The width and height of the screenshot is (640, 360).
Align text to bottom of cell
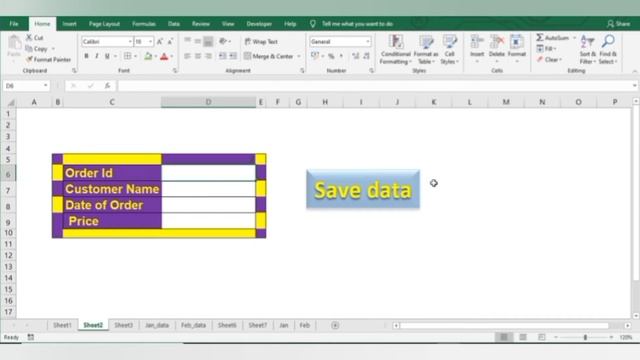pyautogui.click(x=208, y=41)
